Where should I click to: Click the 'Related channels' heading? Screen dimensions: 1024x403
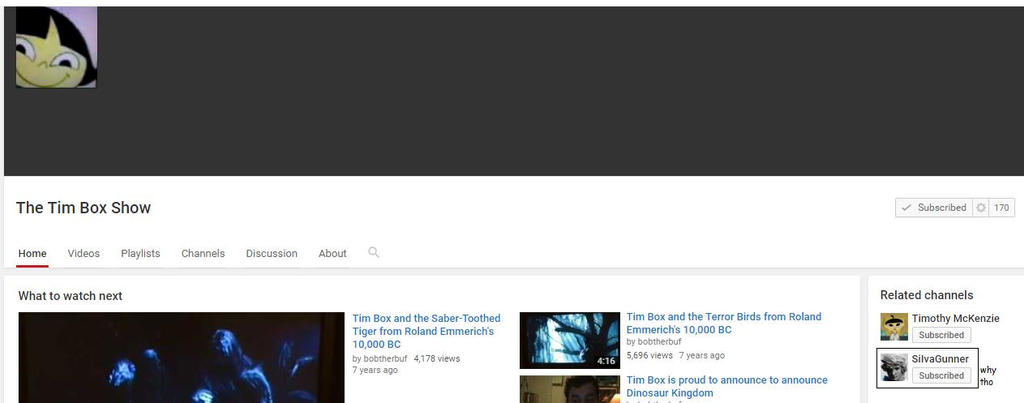pos(927,295)
